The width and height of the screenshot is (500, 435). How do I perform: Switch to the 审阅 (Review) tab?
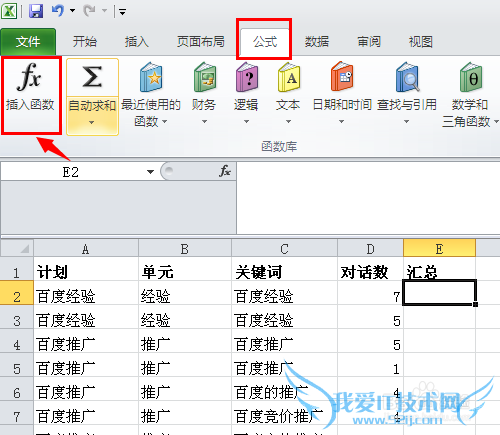pyautogui.click(x=369, y=42)
